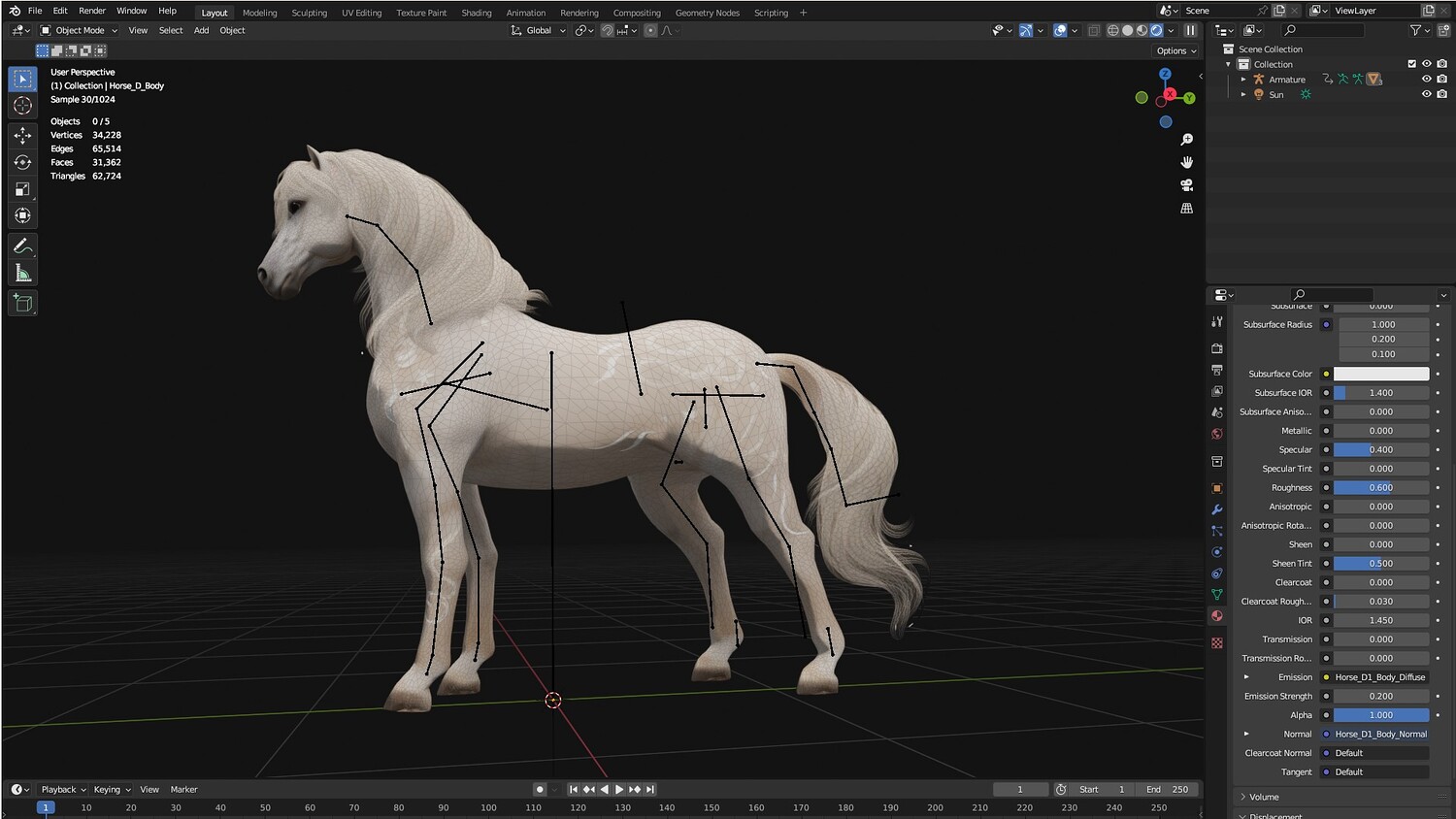Click the Subsurface Color swatch
Image resolution: width=1456 pixels, height=819 pixels.
(1381, 374)
